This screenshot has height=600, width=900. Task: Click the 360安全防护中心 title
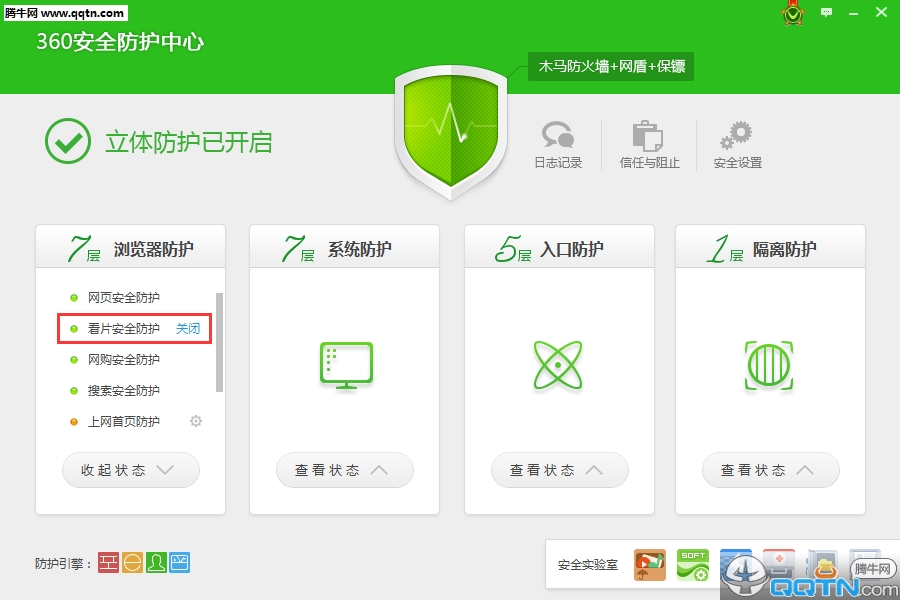[120, 41]
